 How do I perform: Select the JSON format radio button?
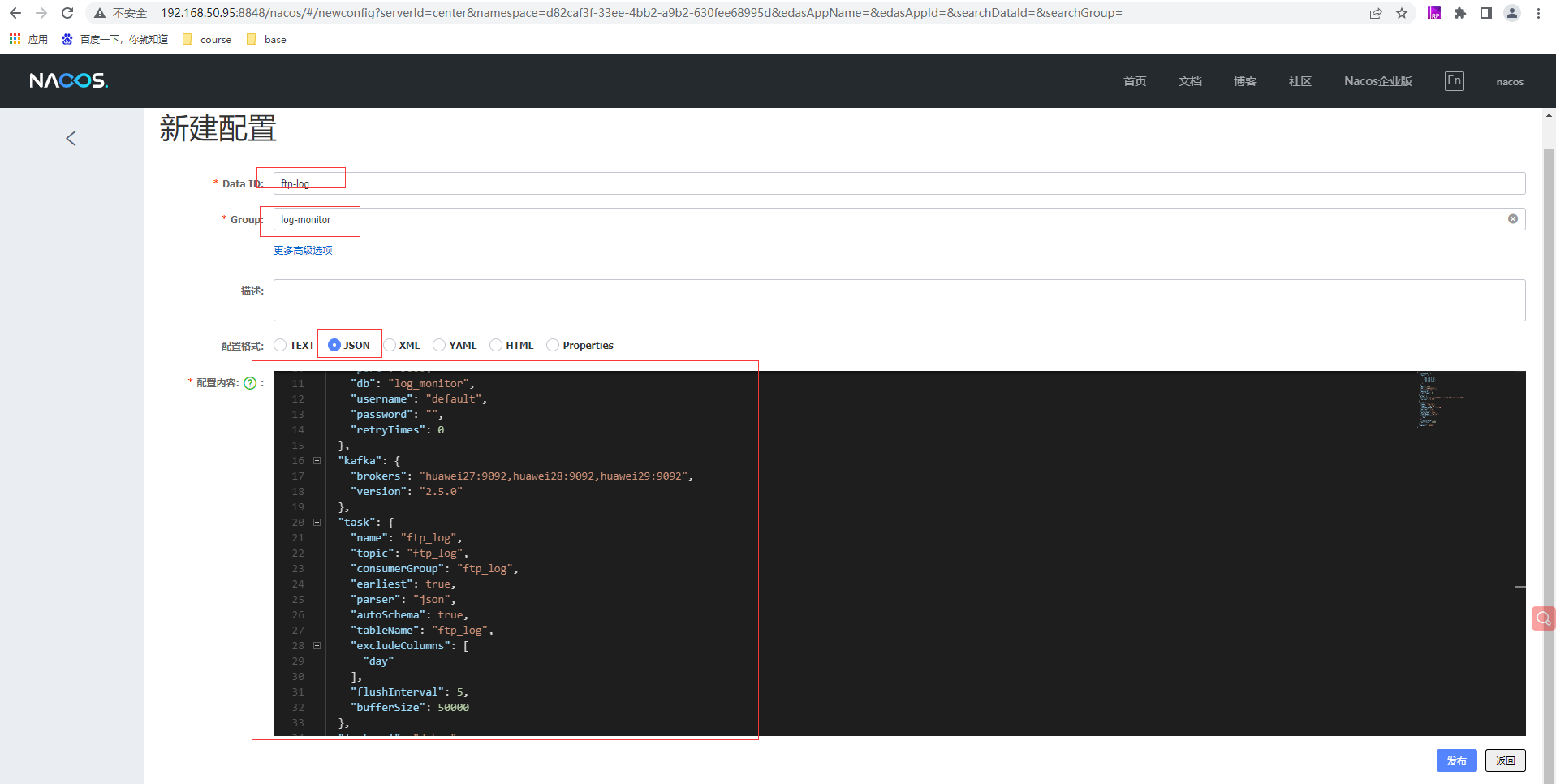pos(334,345)
